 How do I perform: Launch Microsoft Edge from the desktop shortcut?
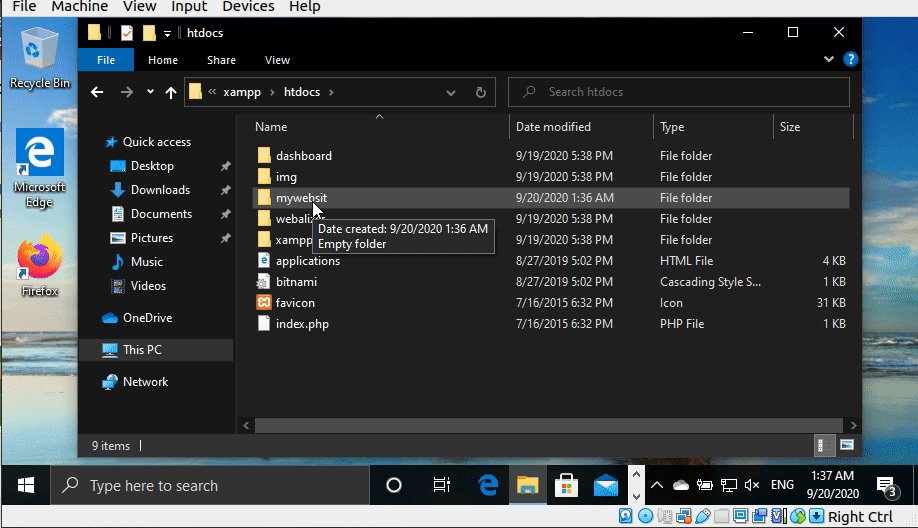(x=40, y=169)
